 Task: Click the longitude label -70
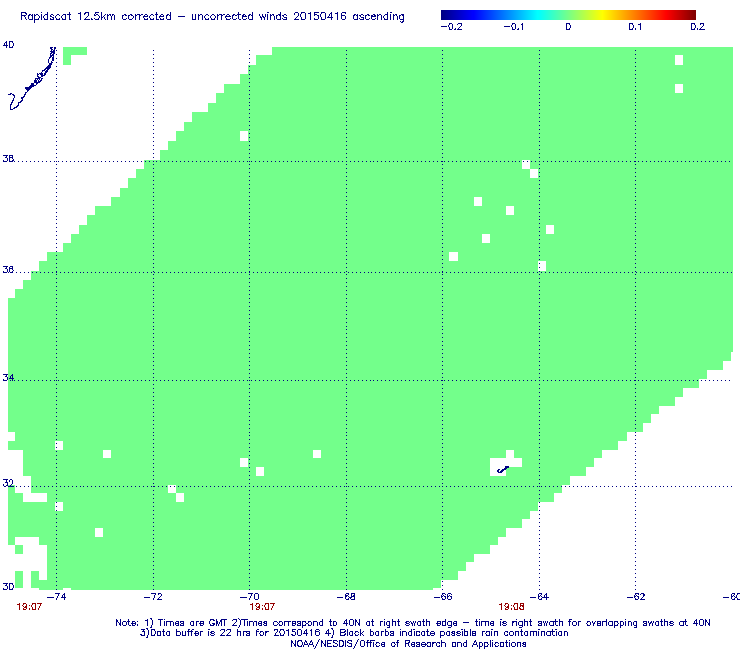tap(250, 597)
